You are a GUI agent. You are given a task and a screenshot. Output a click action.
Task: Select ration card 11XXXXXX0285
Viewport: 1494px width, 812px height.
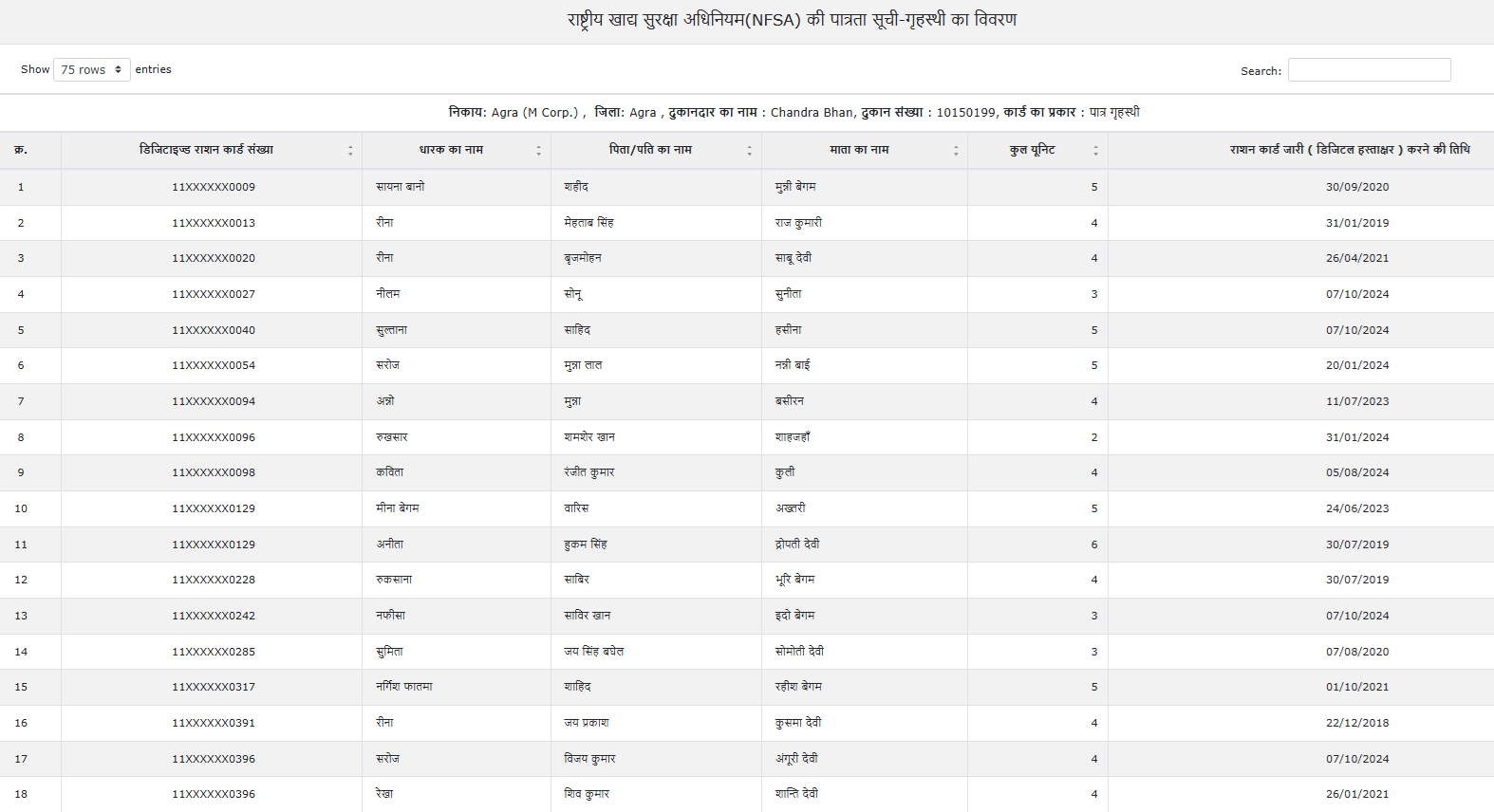click(214, 652)
